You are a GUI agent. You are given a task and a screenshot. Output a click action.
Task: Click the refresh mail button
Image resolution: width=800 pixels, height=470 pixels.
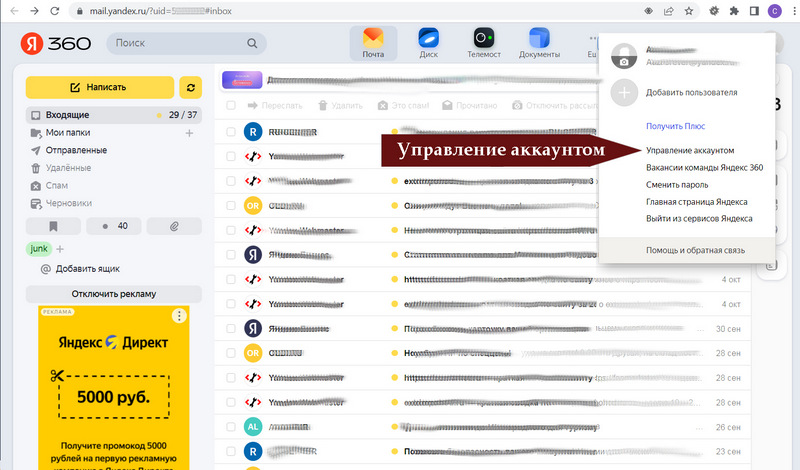(190, 87)
